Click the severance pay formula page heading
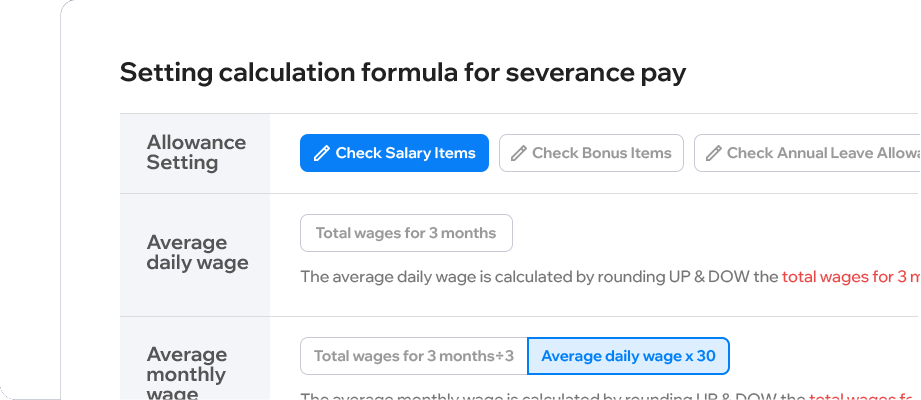This screenshot has height=400, width=921. tap(403, 73)
